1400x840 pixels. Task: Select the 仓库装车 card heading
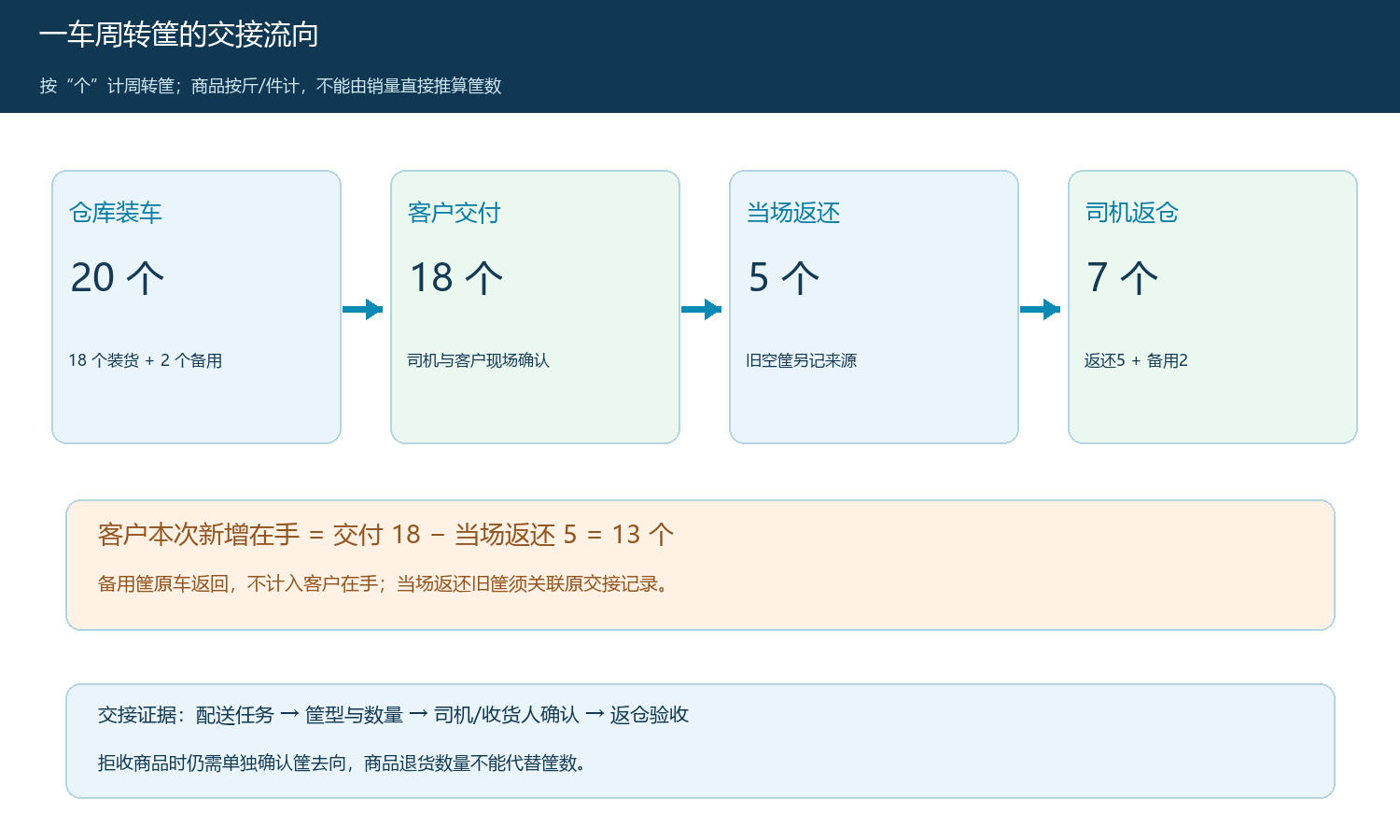coord(116,213)
